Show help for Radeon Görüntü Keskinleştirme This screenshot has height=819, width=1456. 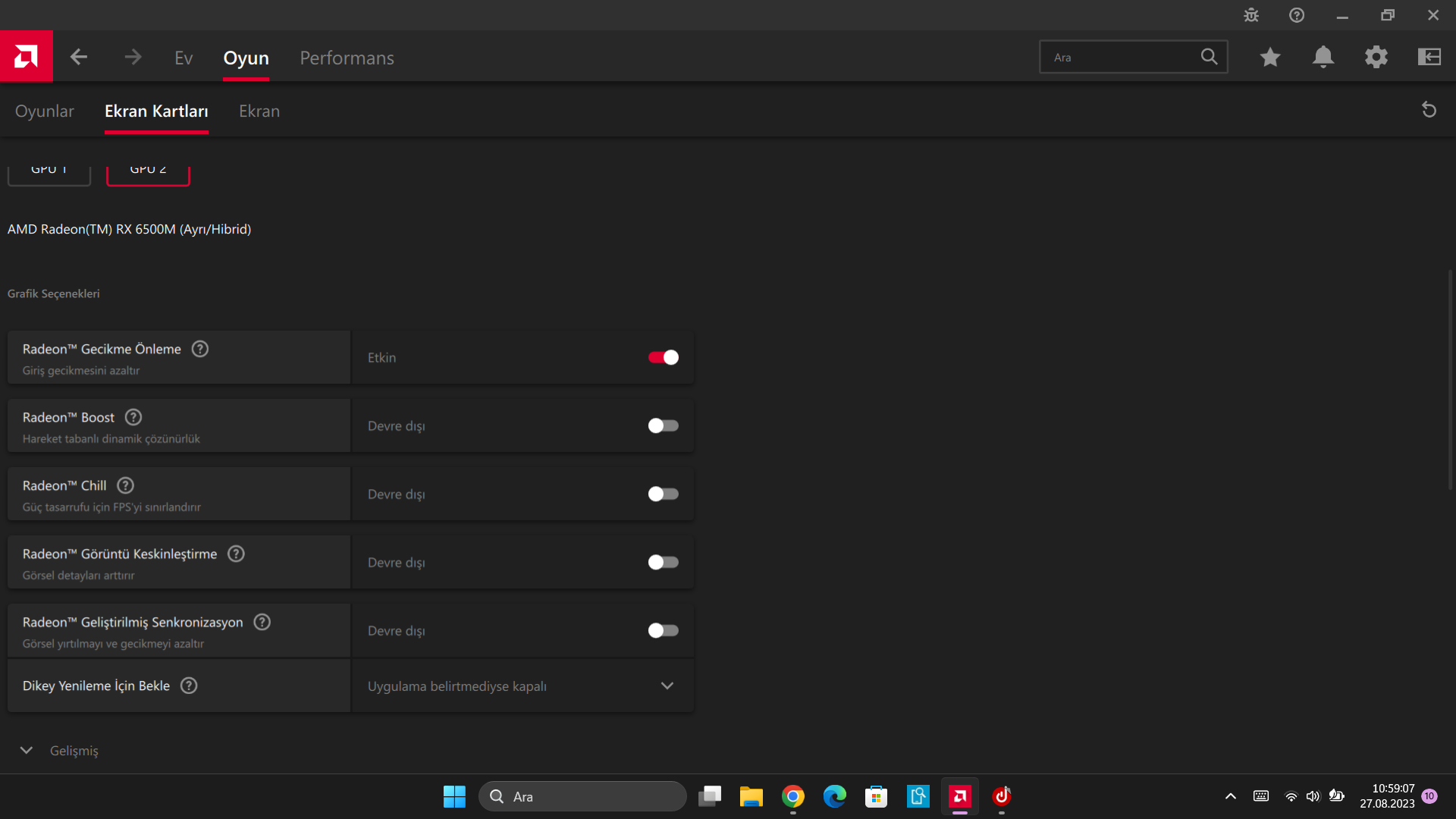tap(237, 554)
